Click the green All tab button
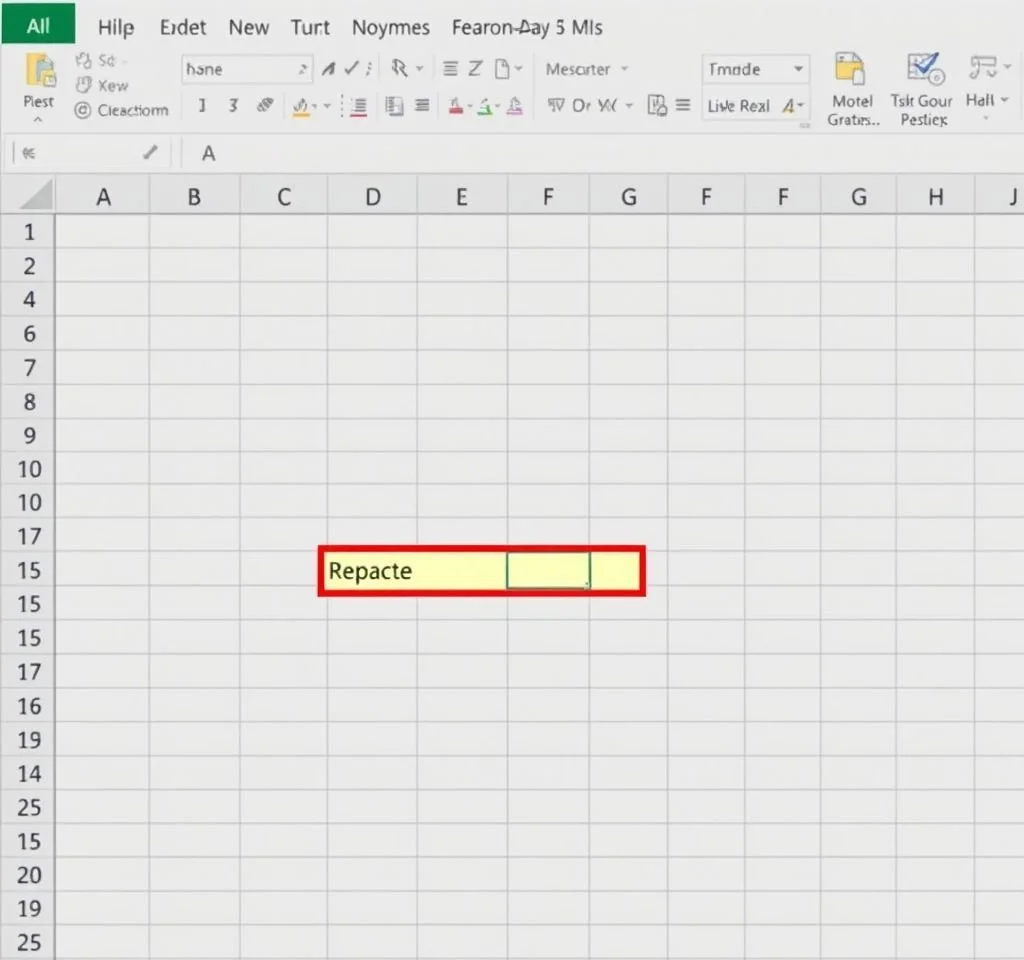Image resolution: width=1024 pixels, height=960 pixels. coord(38,26)
